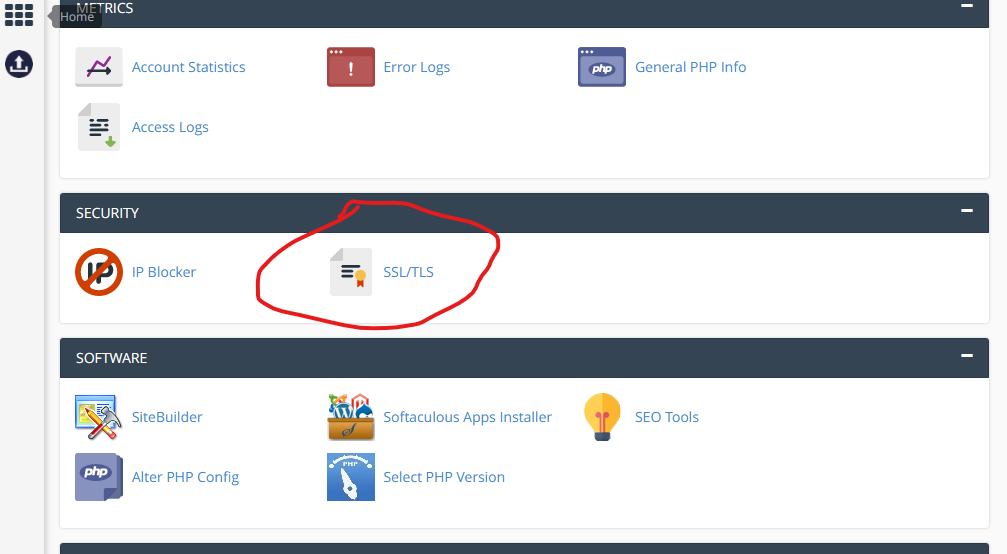Viewport: 1007px width, 554px height.
Task: Open the Softaculous Apps Installer icon
Action: point(351,417)
